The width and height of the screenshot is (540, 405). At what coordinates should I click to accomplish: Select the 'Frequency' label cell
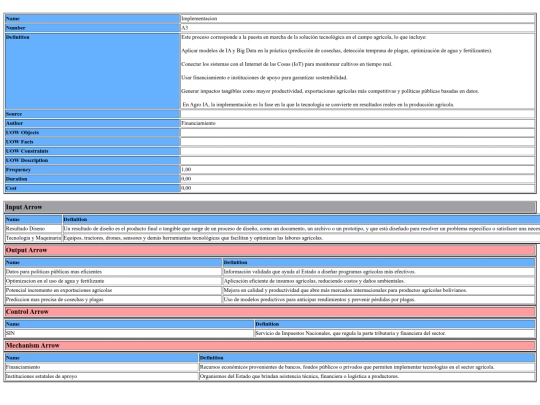click(x=92, y=170)
